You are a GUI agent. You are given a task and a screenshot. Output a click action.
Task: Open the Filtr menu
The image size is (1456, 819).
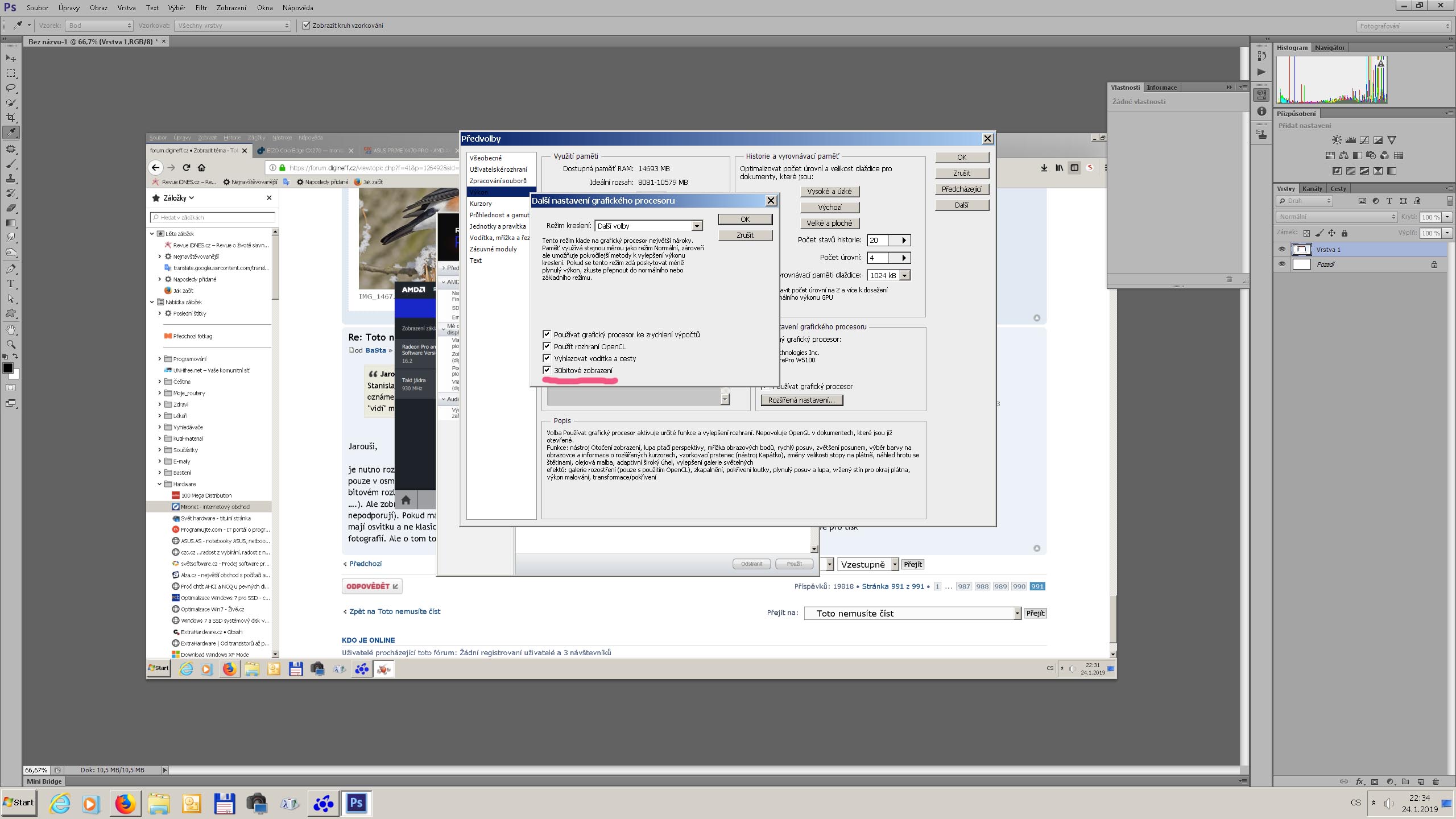201,8
